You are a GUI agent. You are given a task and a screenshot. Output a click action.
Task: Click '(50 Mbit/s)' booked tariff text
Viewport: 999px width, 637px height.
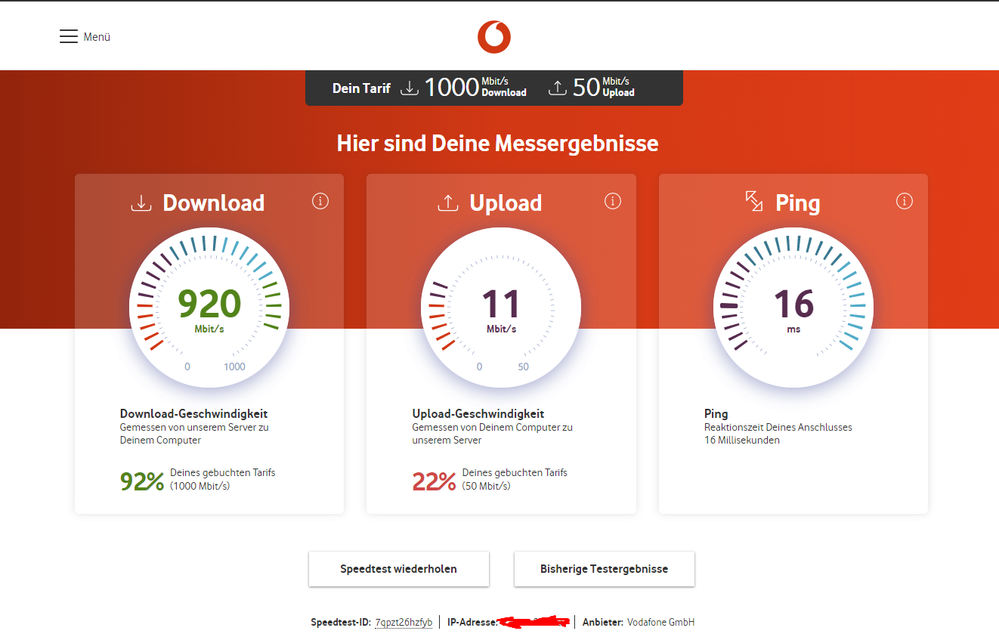486,486
